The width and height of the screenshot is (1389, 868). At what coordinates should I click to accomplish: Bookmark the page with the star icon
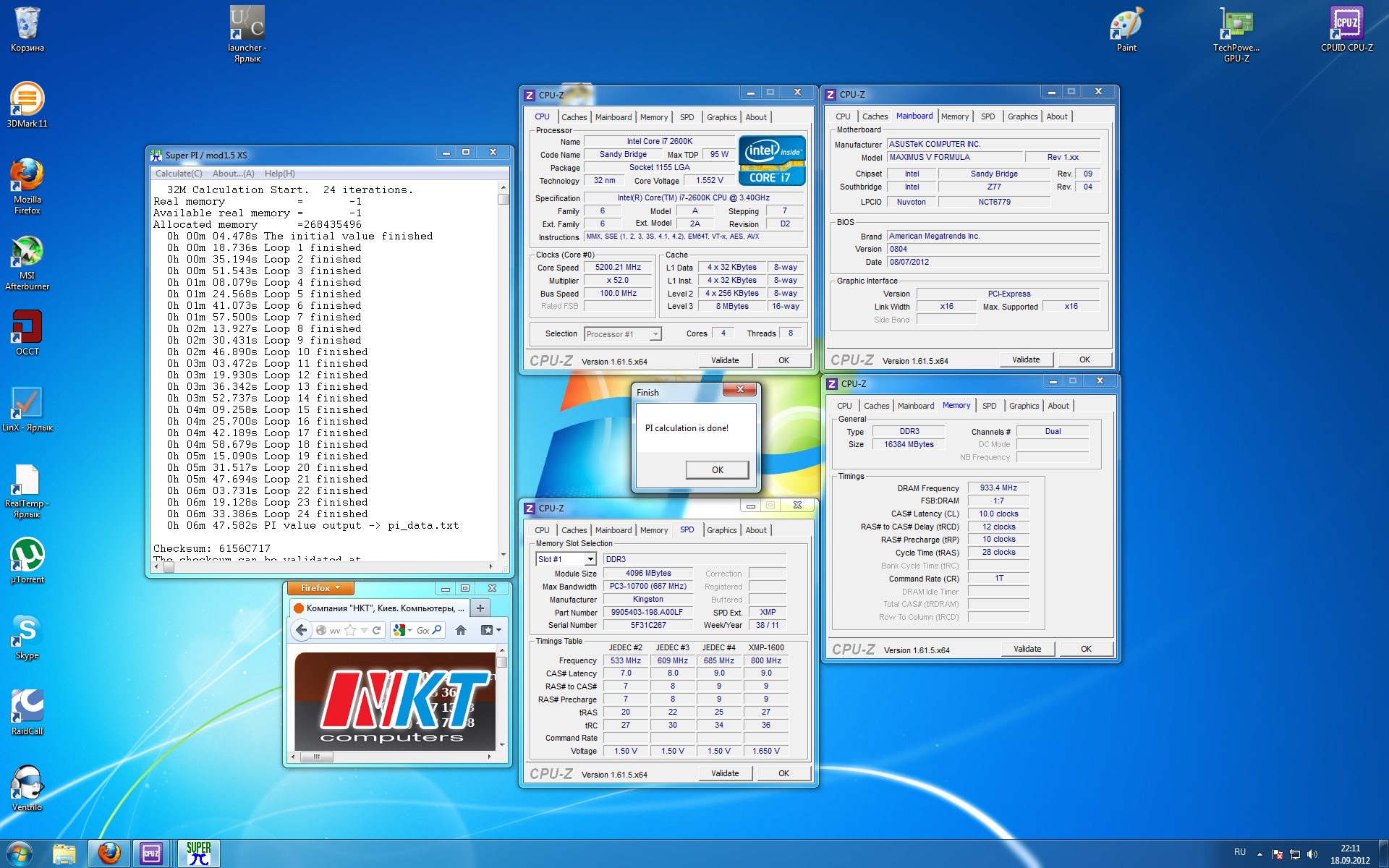tap(350, 630)
